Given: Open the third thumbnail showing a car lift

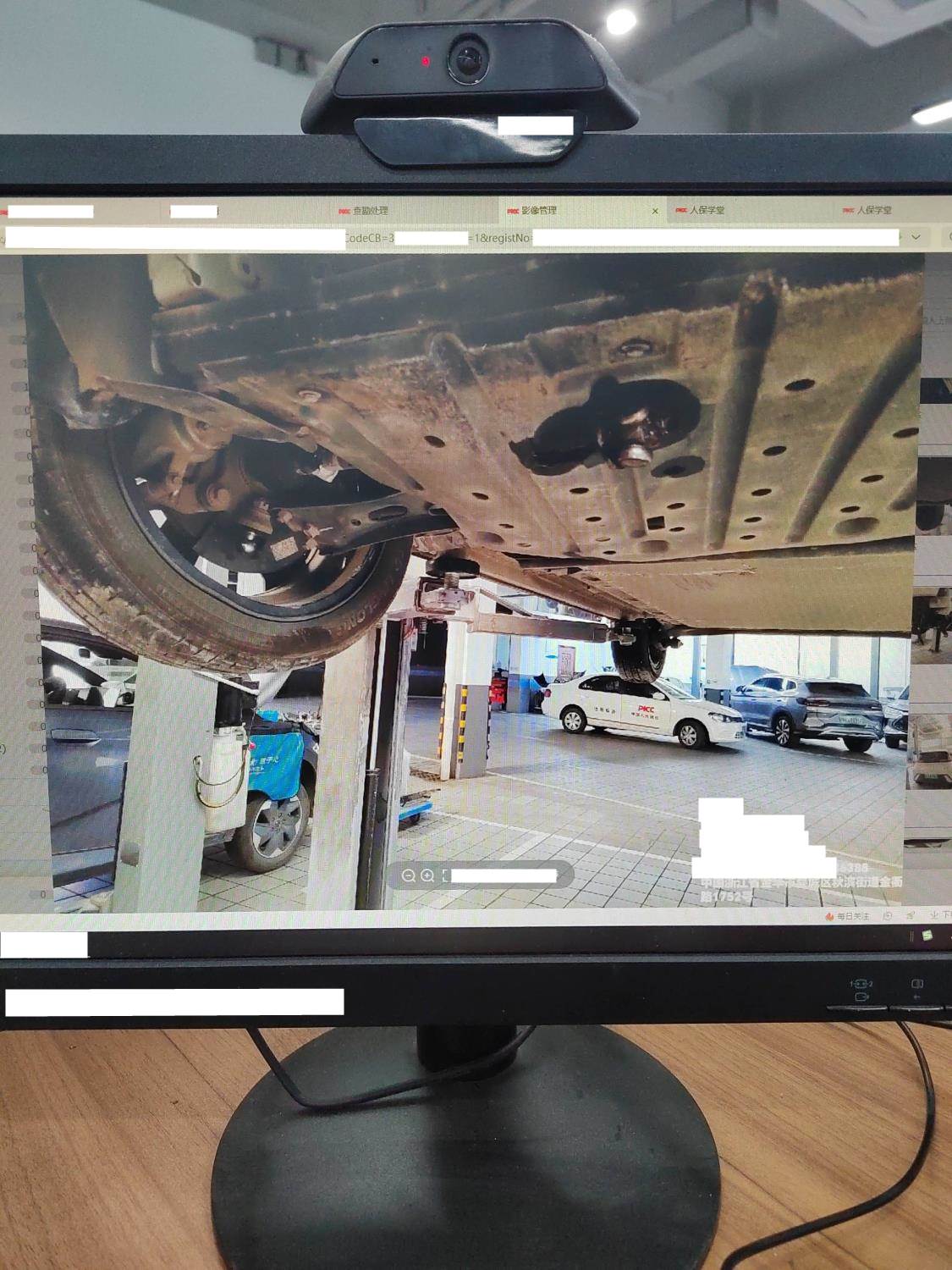Looking at the screenshot, I should (x=931, y=627).
